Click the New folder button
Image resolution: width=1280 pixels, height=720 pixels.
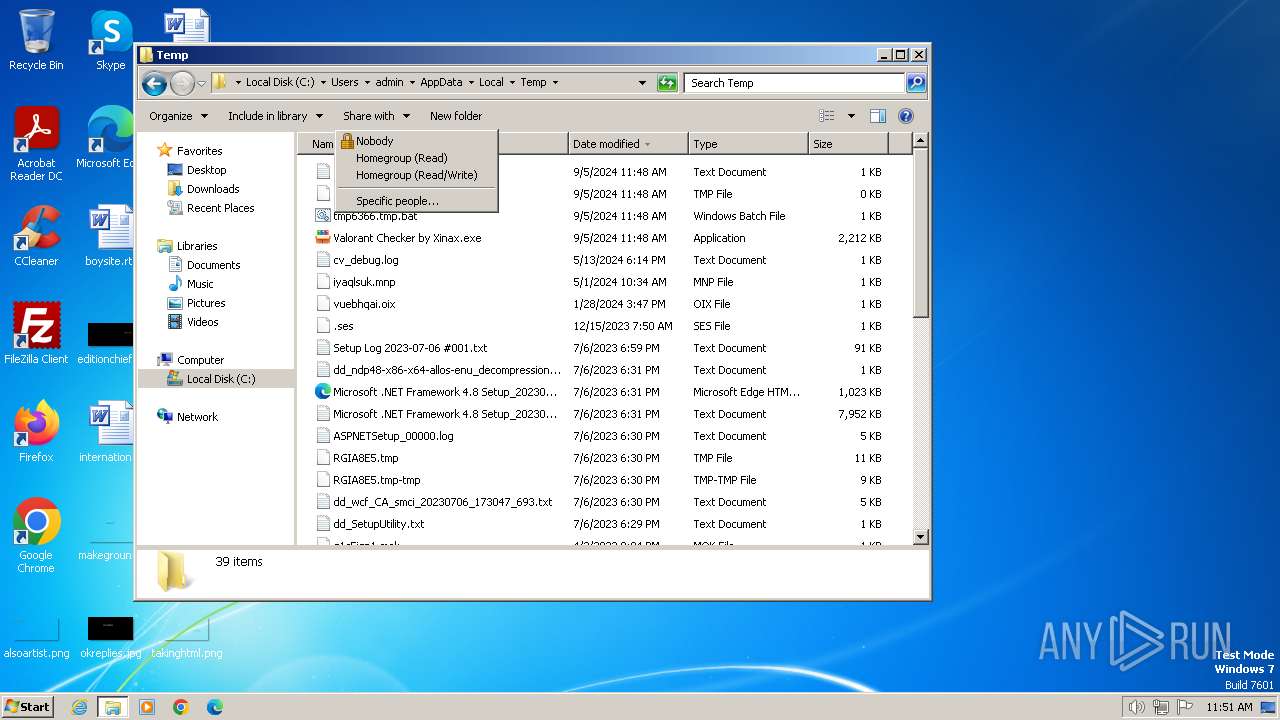click(456, 116)
